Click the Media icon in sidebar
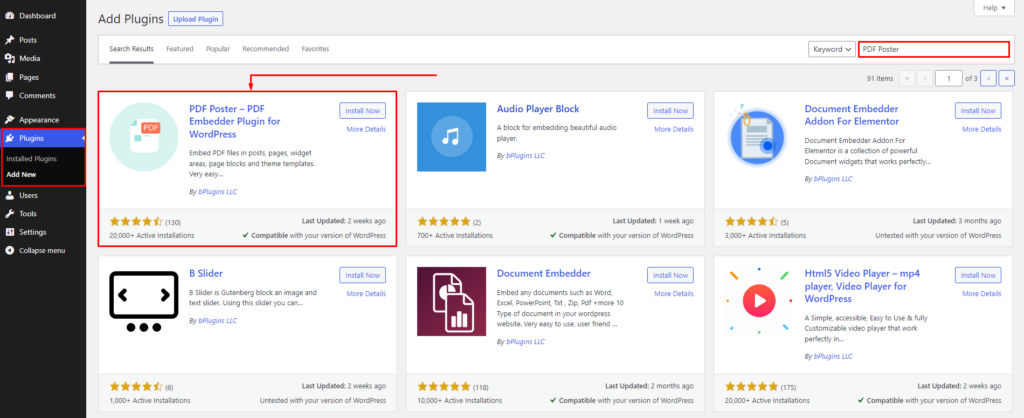 tap(10, 58)
